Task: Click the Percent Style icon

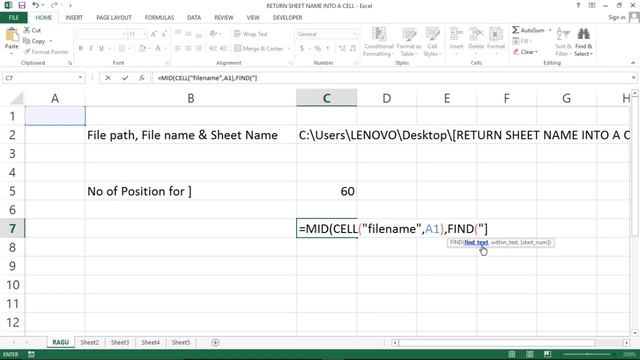Action: 318,48
